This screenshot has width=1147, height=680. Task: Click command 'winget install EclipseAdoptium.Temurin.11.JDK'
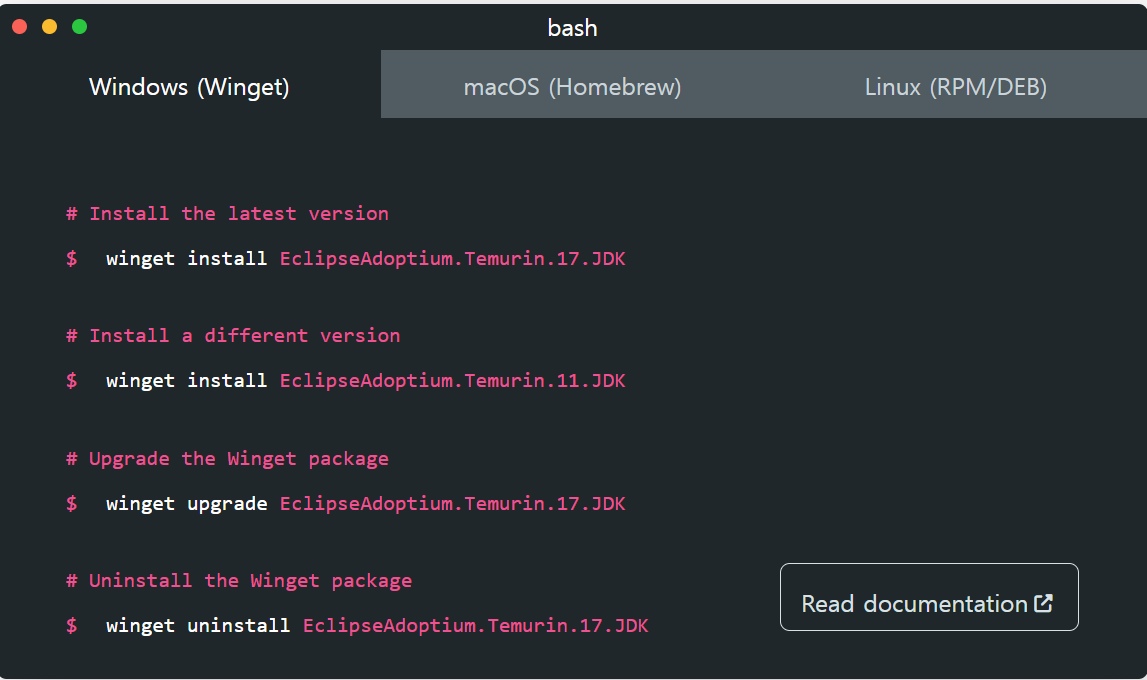click(x=366, y=381)
